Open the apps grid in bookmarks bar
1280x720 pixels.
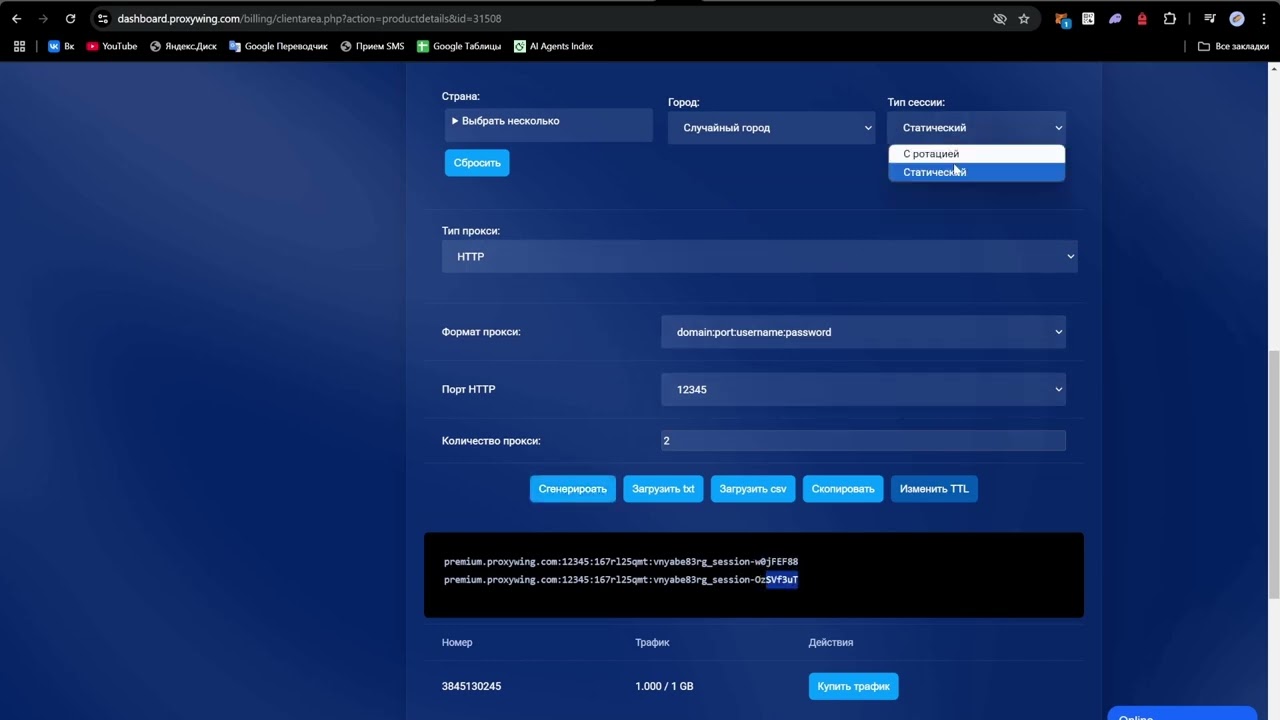19,46
